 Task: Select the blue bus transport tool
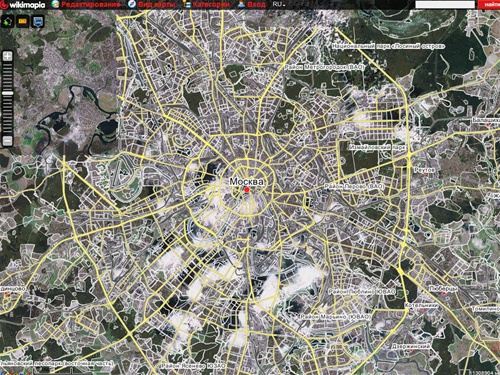tap(38, 21)
